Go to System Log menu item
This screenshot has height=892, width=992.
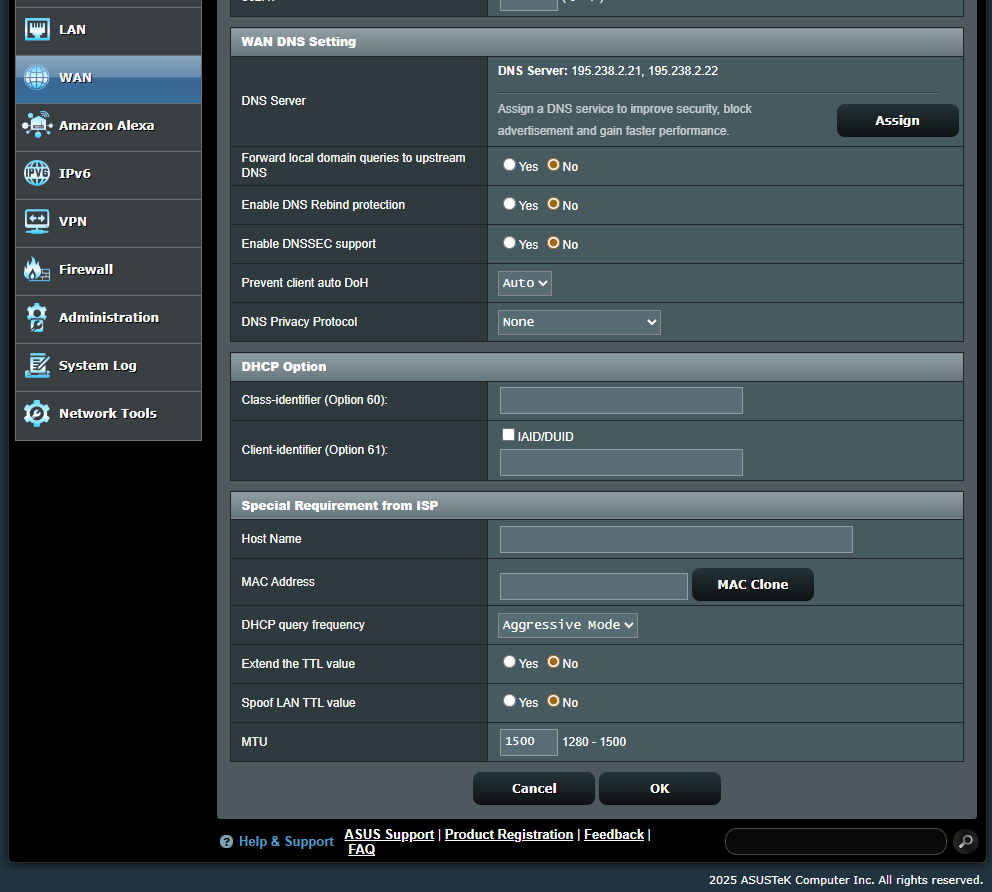coord(97,366)
